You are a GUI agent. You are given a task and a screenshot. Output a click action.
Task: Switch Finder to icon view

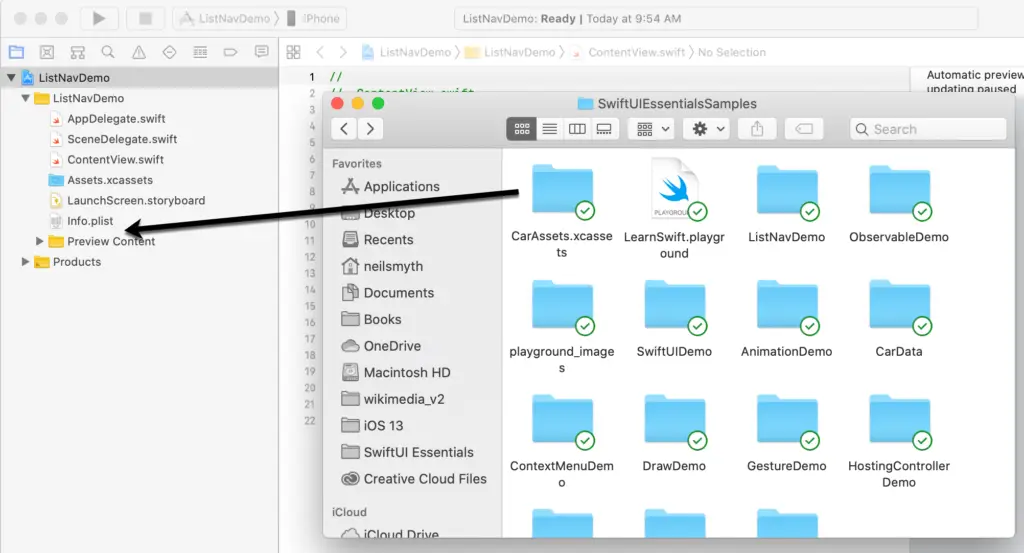coord(521,129)
